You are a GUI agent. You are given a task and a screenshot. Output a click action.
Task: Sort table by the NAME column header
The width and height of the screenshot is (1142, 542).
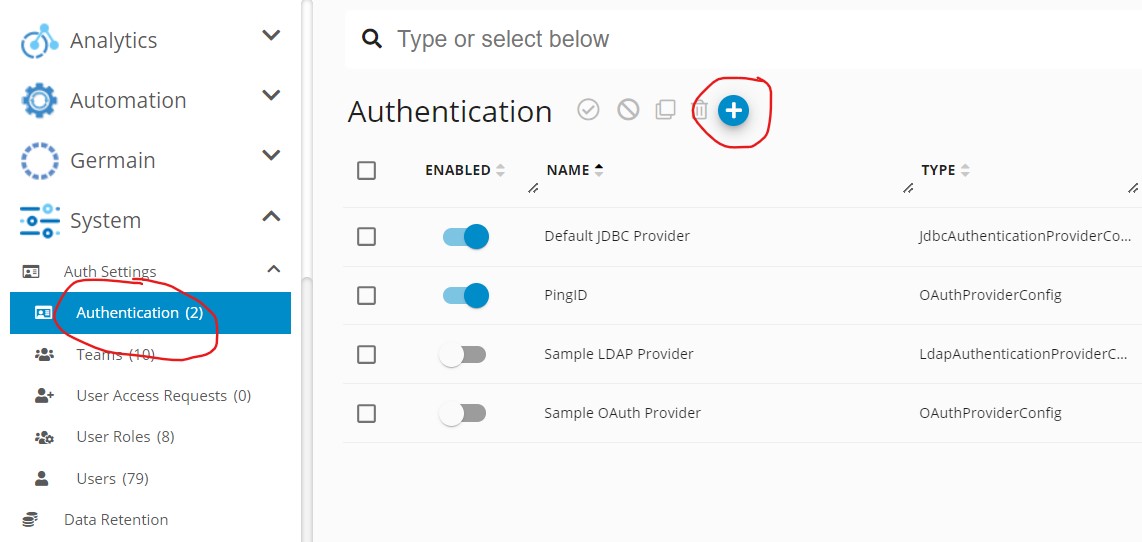568,170
